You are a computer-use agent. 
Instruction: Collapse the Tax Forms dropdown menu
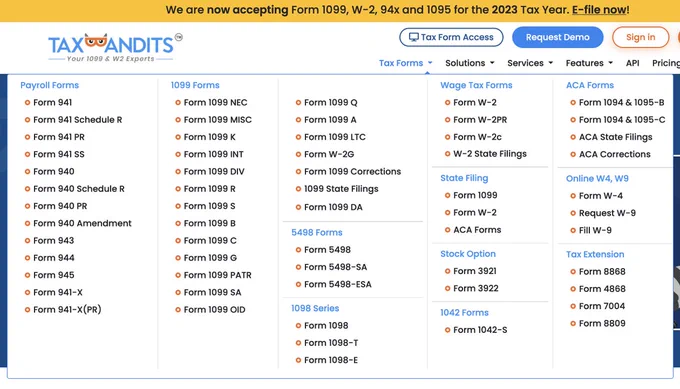(x=405, y=63)
